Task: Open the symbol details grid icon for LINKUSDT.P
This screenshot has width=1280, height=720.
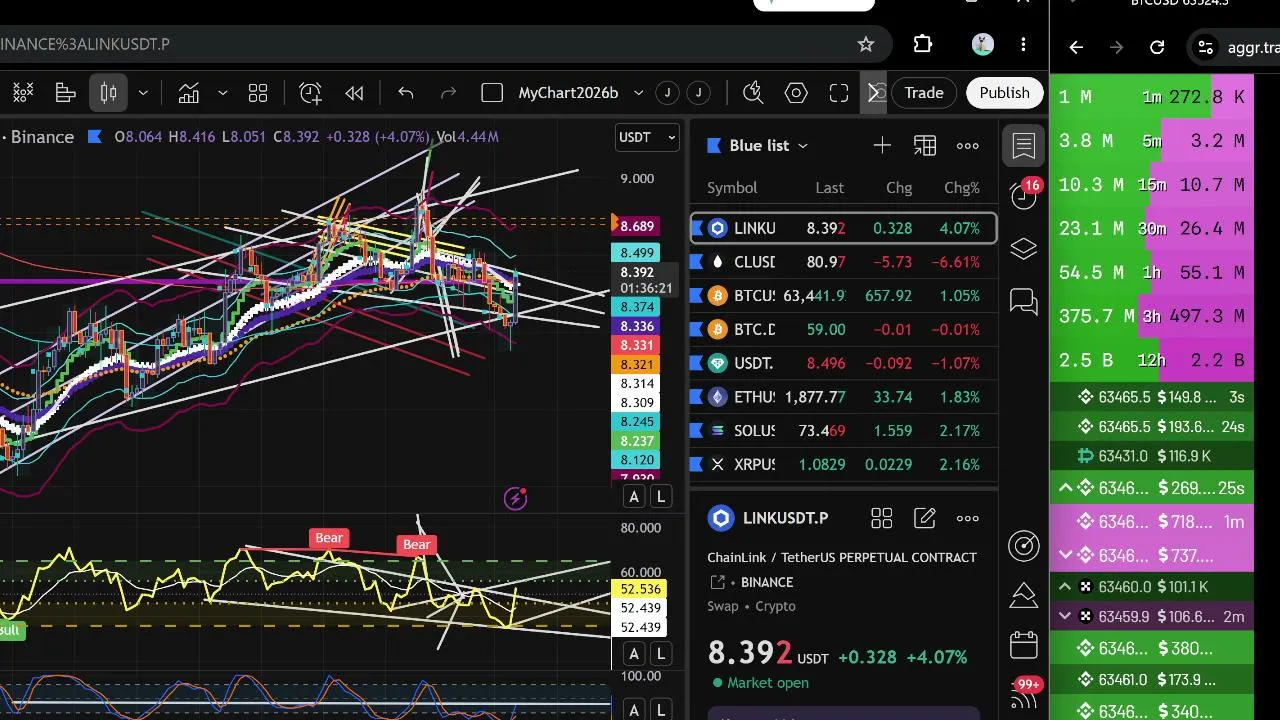Action: [882, 518]
